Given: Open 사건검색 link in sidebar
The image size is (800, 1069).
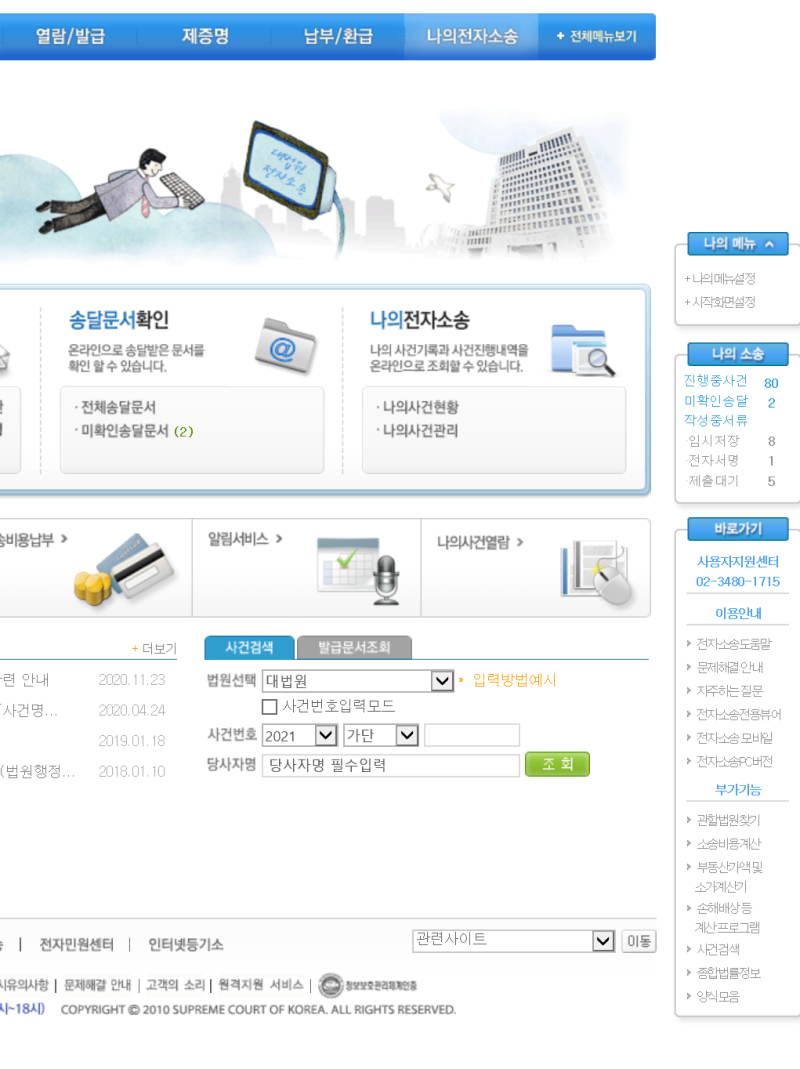Looking at the screenshot, I should pos(717,950).
